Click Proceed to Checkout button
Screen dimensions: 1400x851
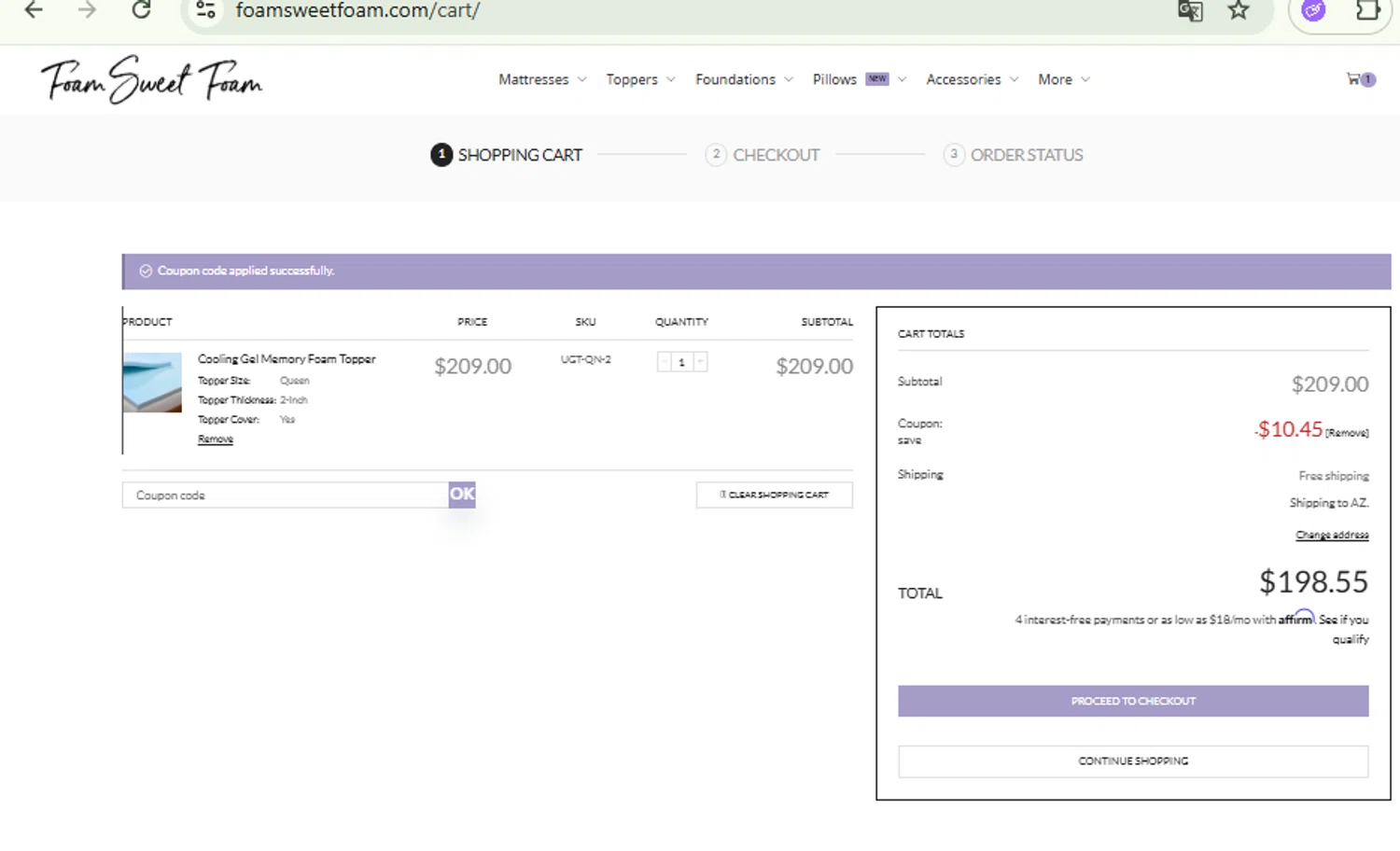click(1133, 701)
